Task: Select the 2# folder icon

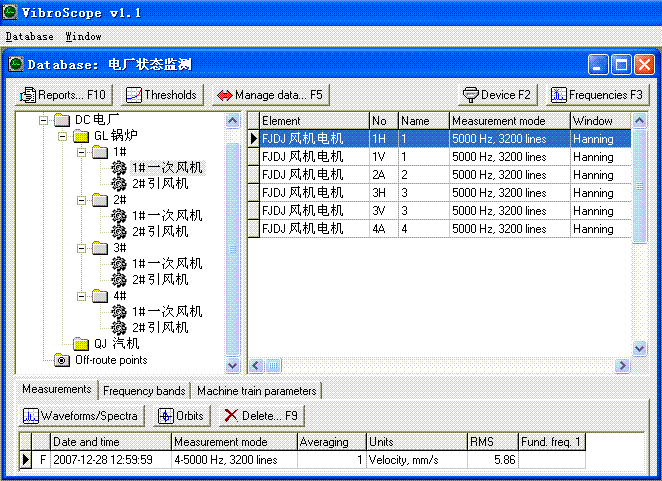Action: coord(100,200)
